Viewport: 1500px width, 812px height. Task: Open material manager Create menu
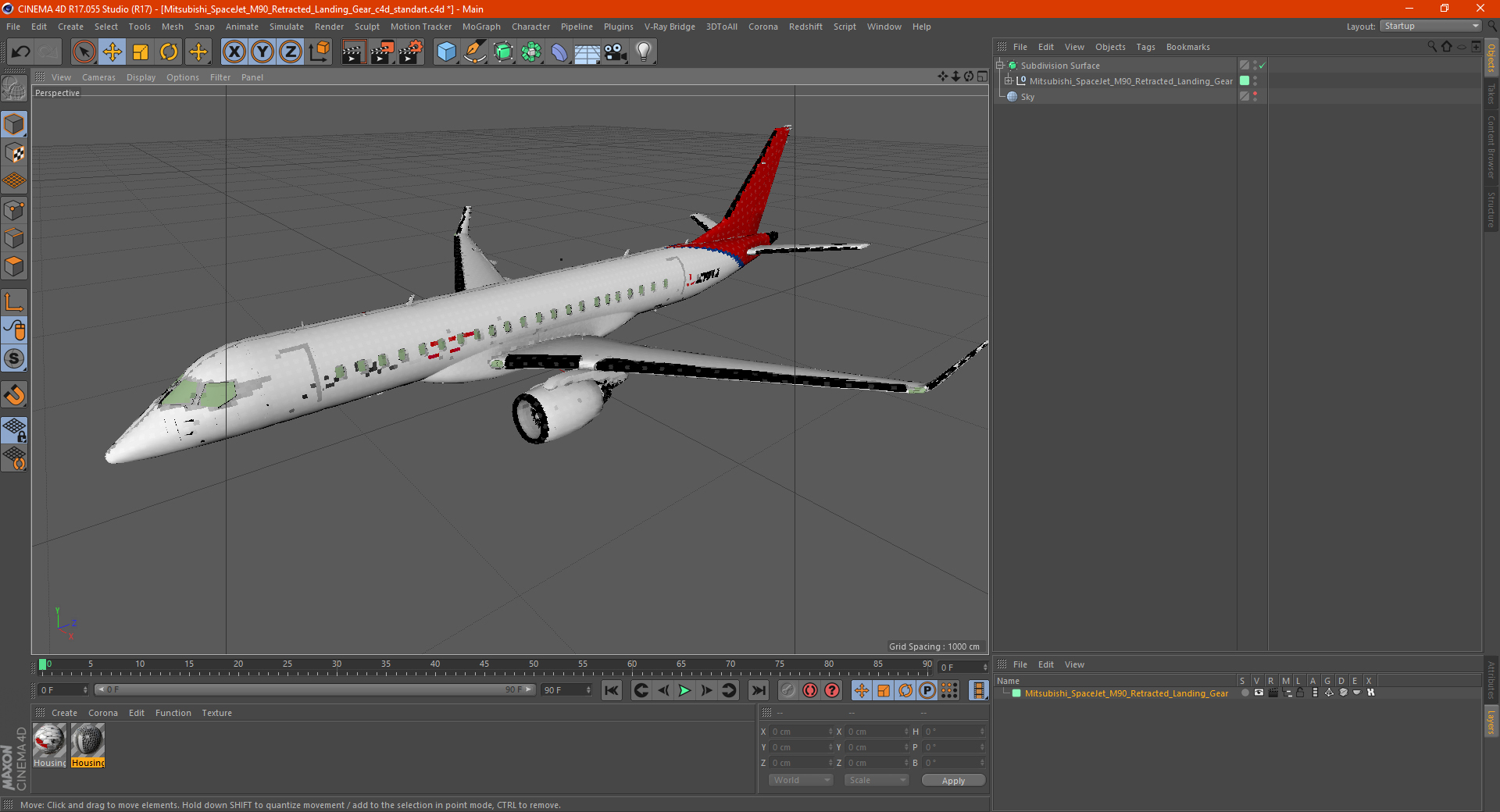coord(64,713)
